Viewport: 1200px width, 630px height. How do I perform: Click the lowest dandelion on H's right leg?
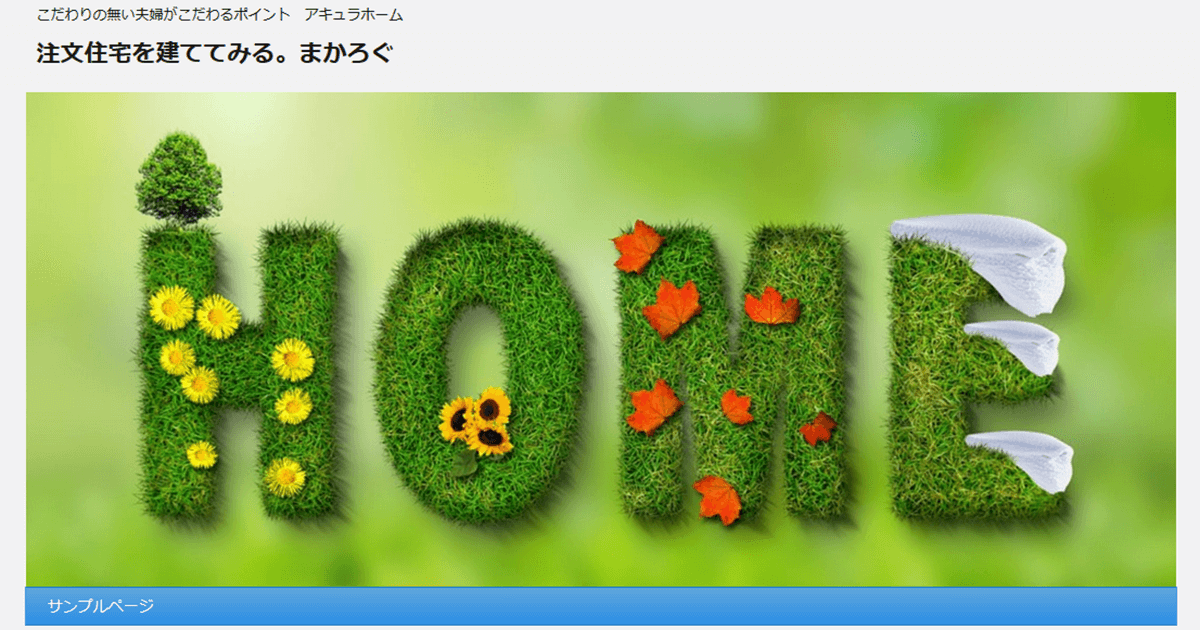point(285,476)
